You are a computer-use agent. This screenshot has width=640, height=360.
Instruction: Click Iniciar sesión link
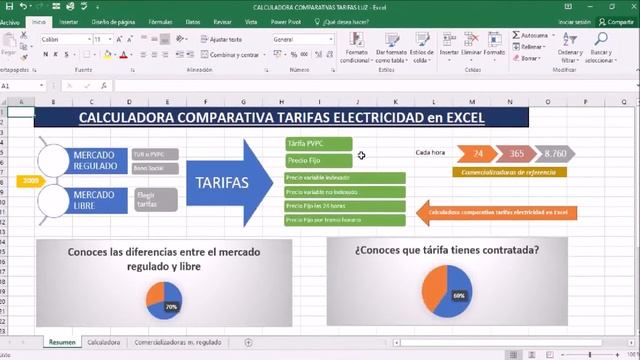[x=575, y=22]
